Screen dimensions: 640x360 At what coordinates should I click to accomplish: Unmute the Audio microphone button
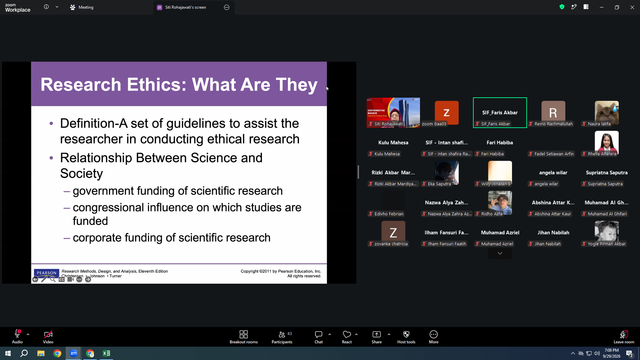coord(17,336)
